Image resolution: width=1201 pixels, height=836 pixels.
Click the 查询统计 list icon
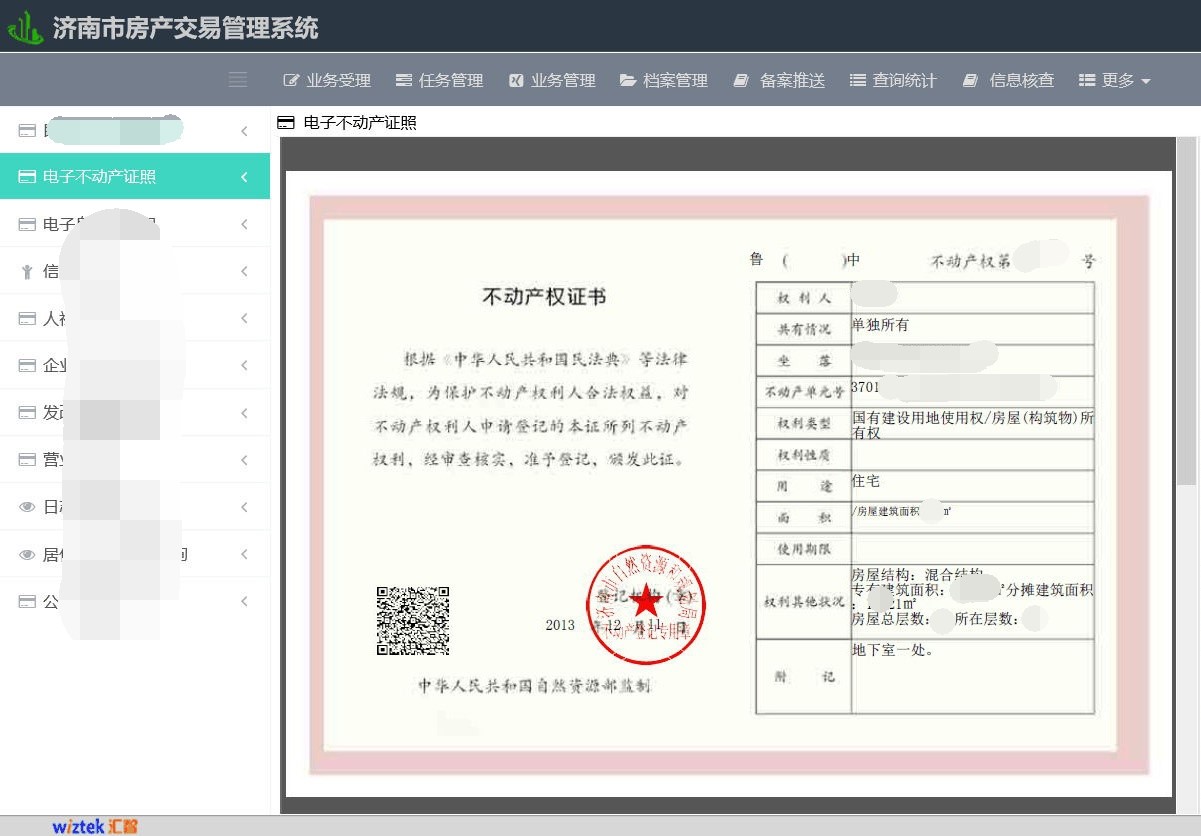tap(857, 81)
